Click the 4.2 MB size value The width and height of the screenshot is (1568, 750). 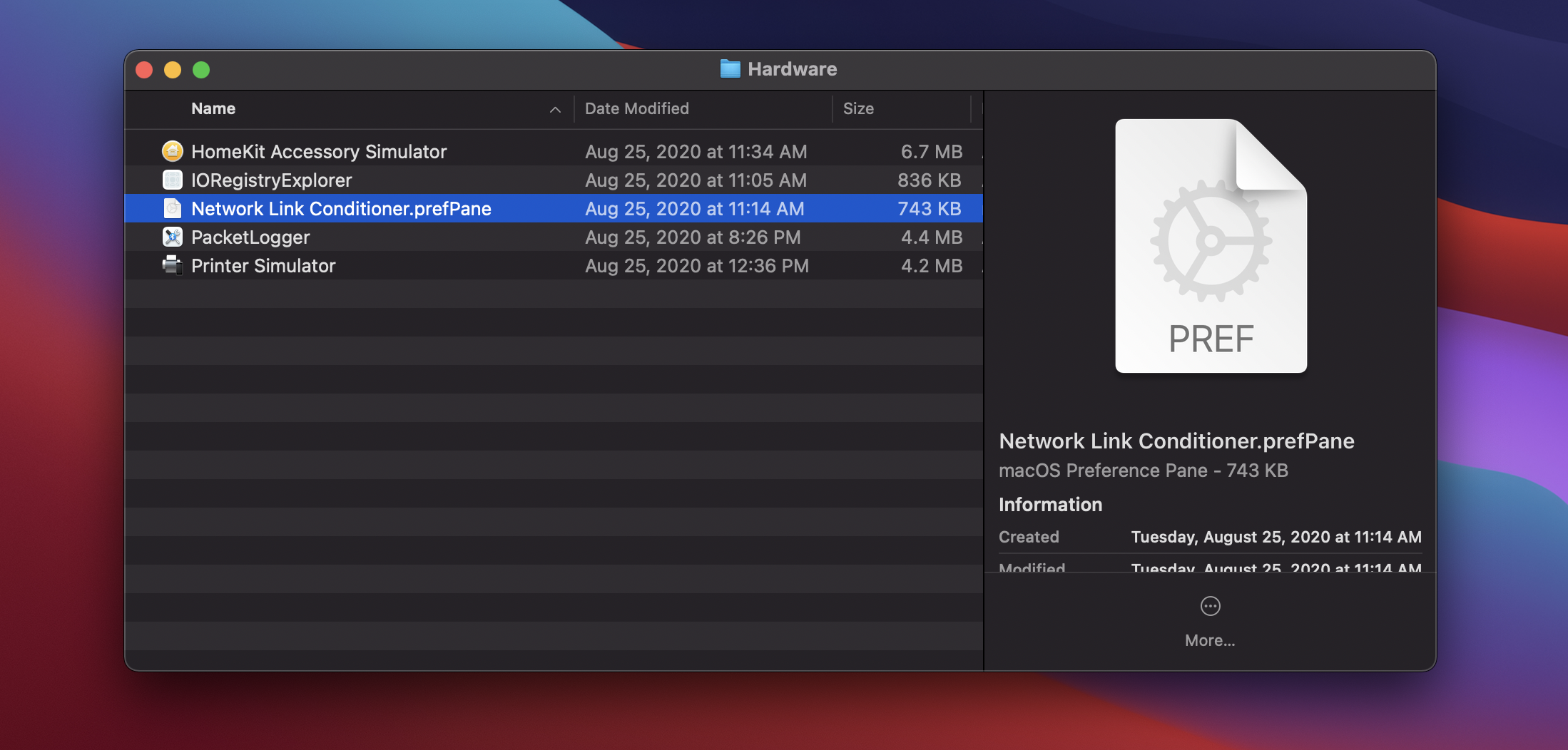coord(932,265)
